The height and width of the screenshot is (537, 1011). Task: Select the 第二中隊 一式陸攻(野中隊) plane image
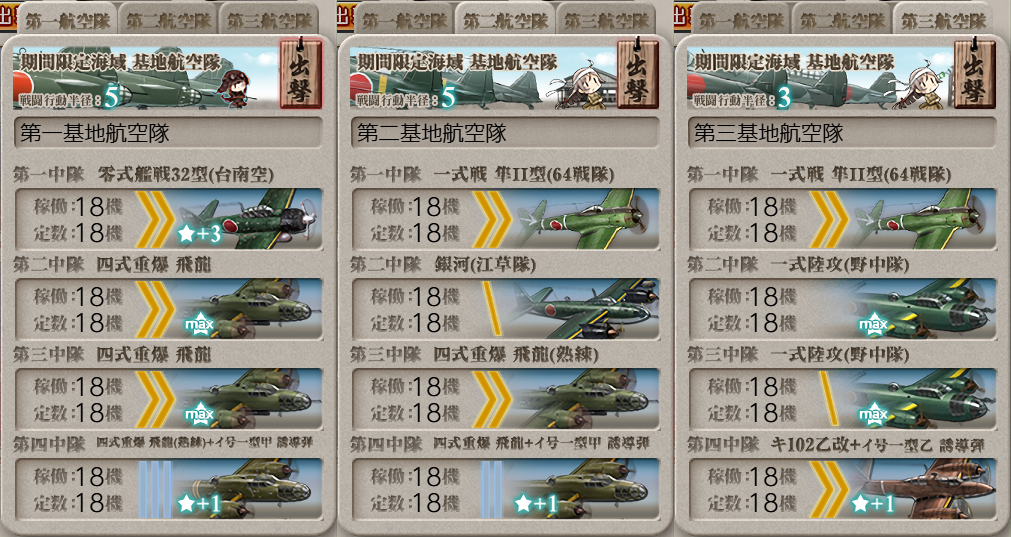[x=923, y=309]
